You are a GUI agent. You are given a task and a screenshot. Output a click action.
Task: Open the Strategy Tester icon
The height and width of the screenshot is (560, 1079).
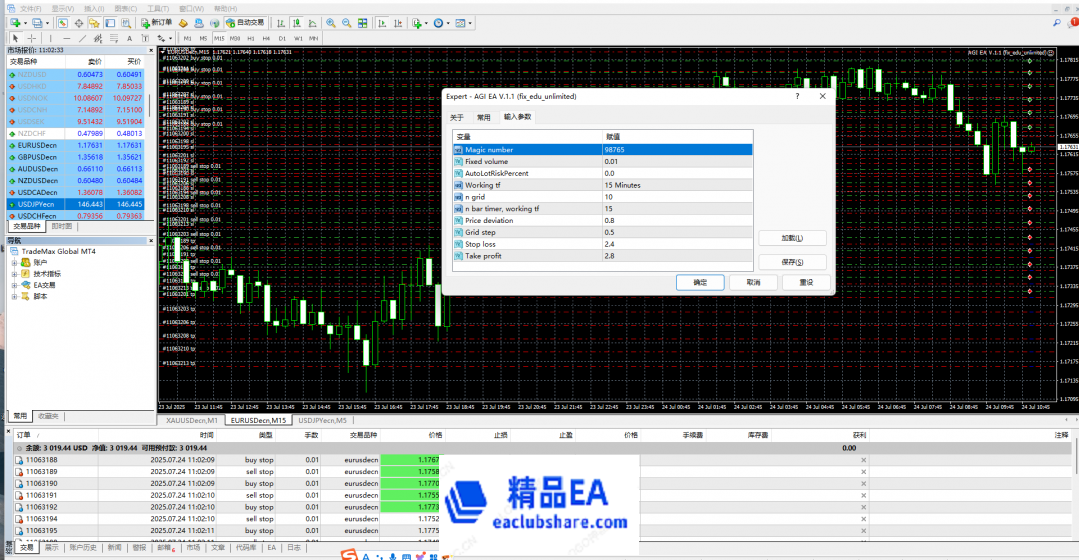pos(126,23)
